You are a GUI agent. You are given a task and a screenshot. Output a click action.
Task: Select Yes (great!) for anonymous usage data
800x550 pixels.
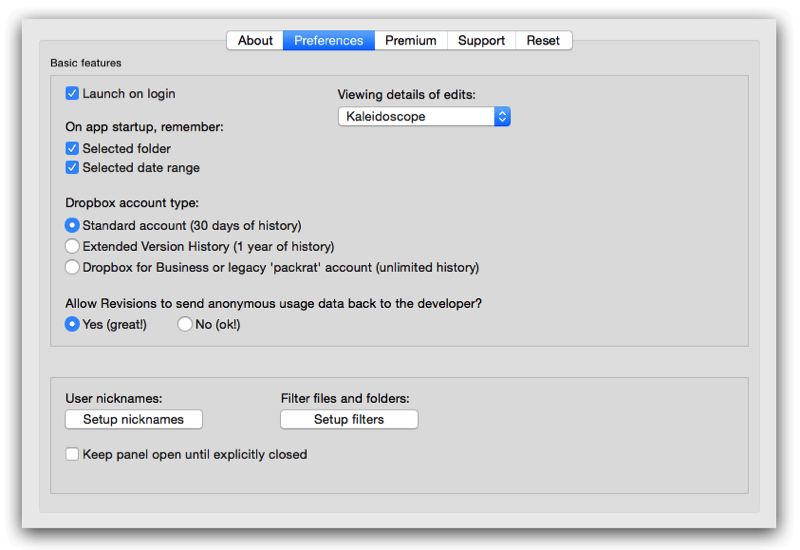[x=72, y=325]
